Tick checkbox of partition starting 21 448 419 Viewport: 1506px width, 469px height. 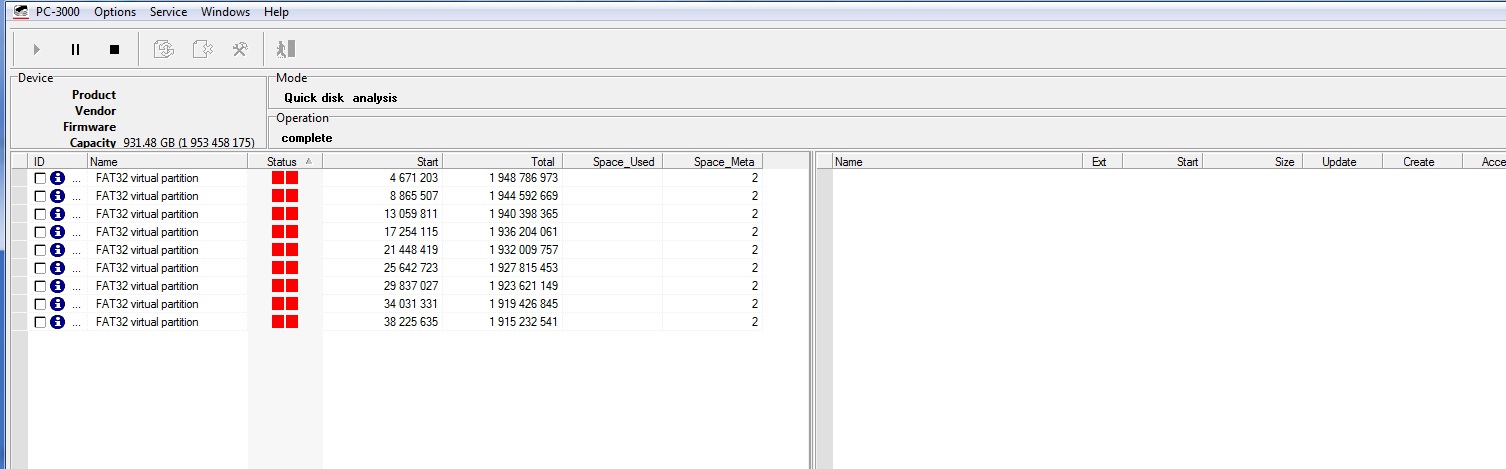click(40, 250)
